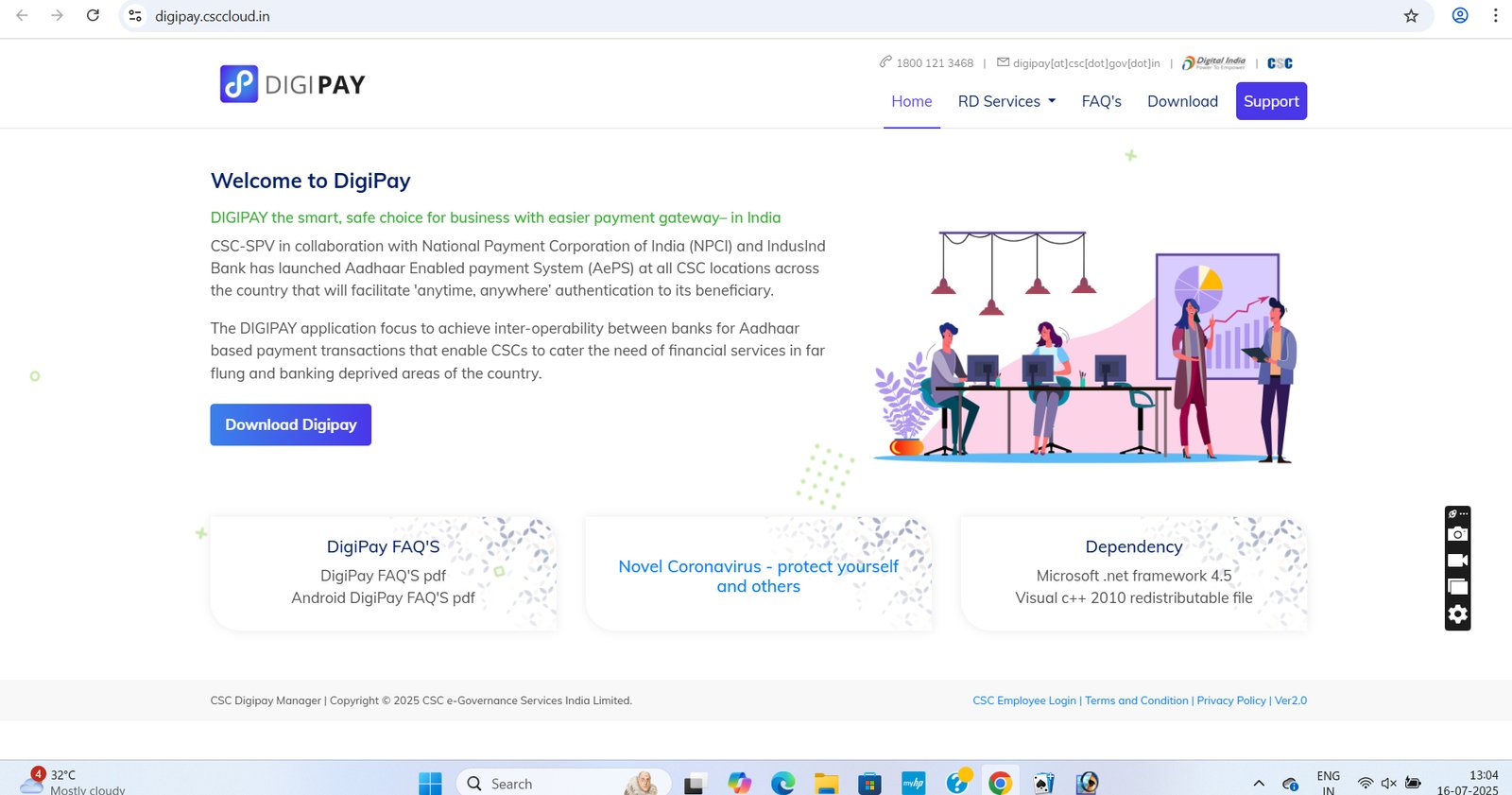The height and width of the screenshot is (795, 1512).
Task: Click the Digital India logo
Action: (x=1213, y=63)
